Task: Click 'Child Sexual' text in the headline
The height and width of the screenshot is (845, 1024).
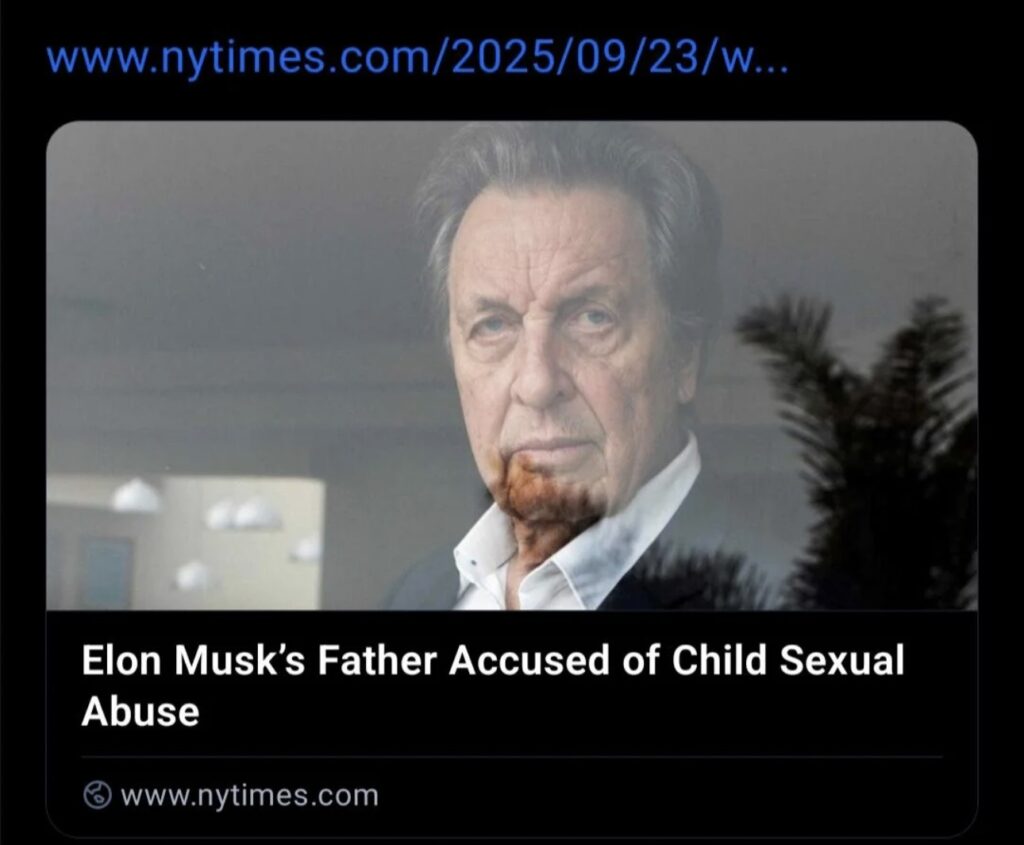Action: [x=788, y=660]
